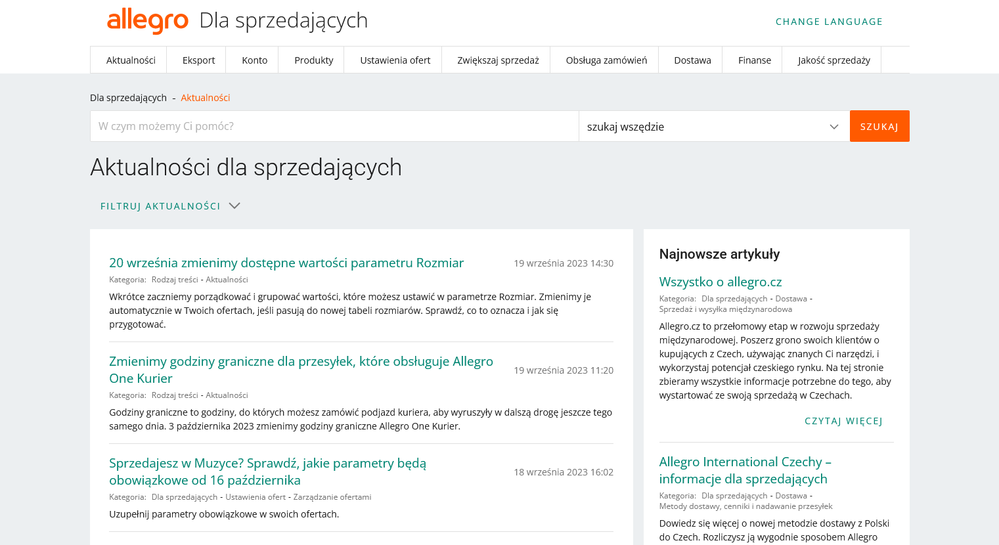The image size is (999, 545).
Task: Click the 'Aktualności dla sprzedających' page heading
Action: click(246, 167)
